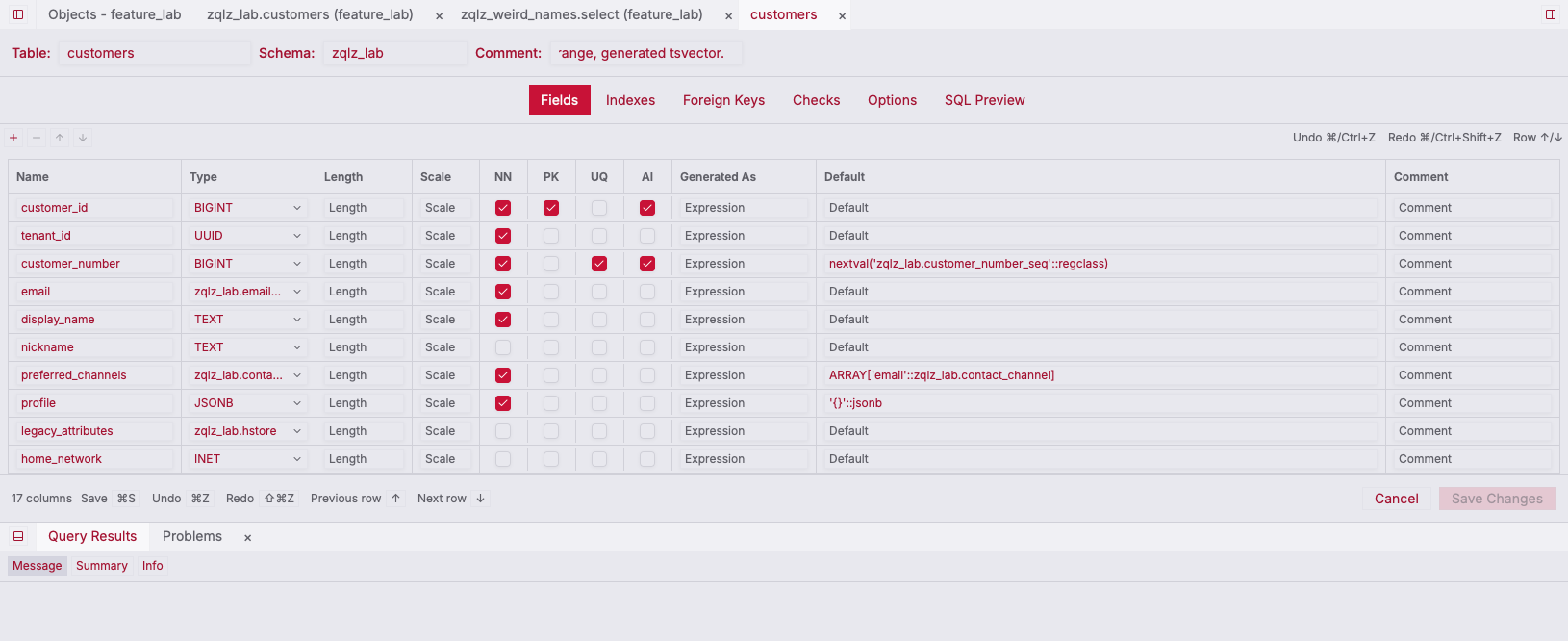Toggle NN for tenant_id
This screenshot has height=641, width=1568.
pyautogui.click(x=503, y=236)
